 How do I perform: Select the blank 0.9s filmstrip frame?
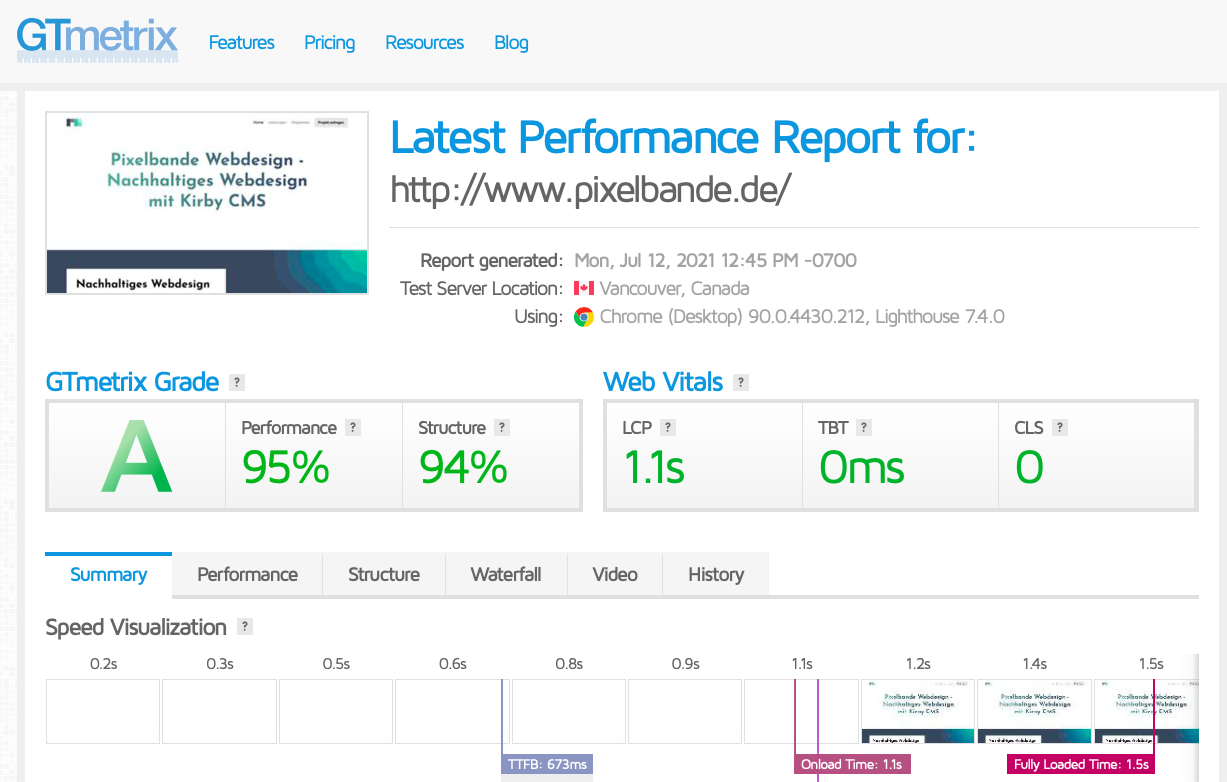685,712
